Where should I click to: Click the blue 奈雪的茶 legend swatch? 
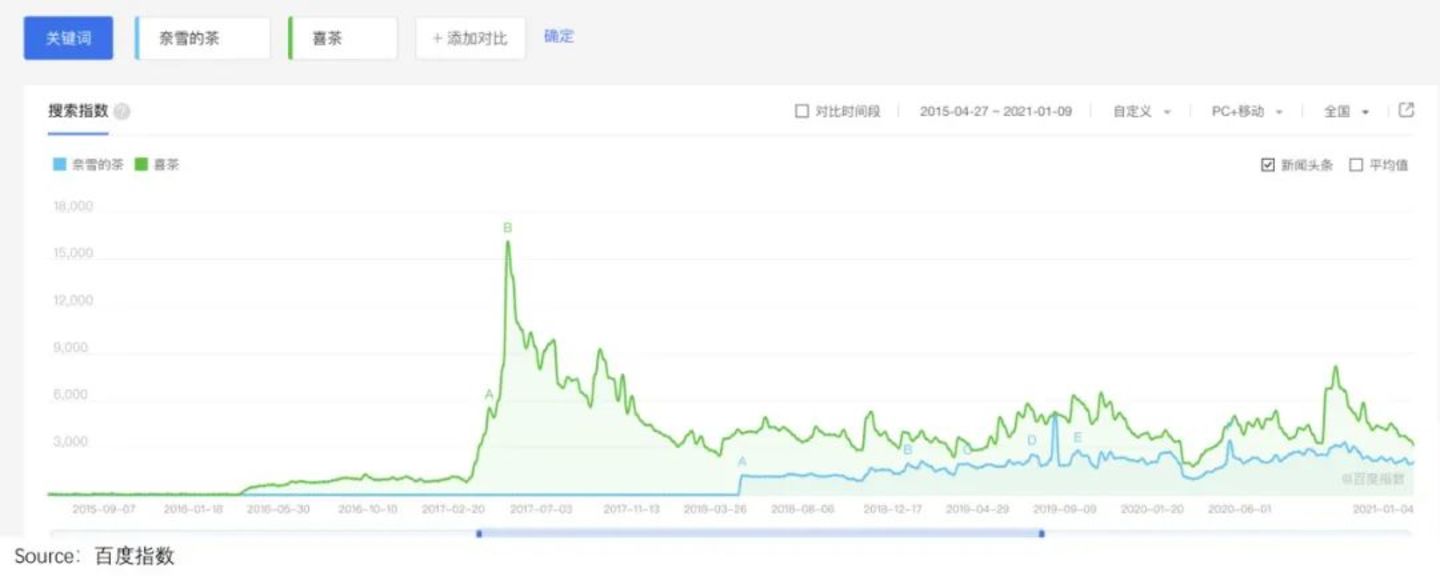click(x=60, y=165)
